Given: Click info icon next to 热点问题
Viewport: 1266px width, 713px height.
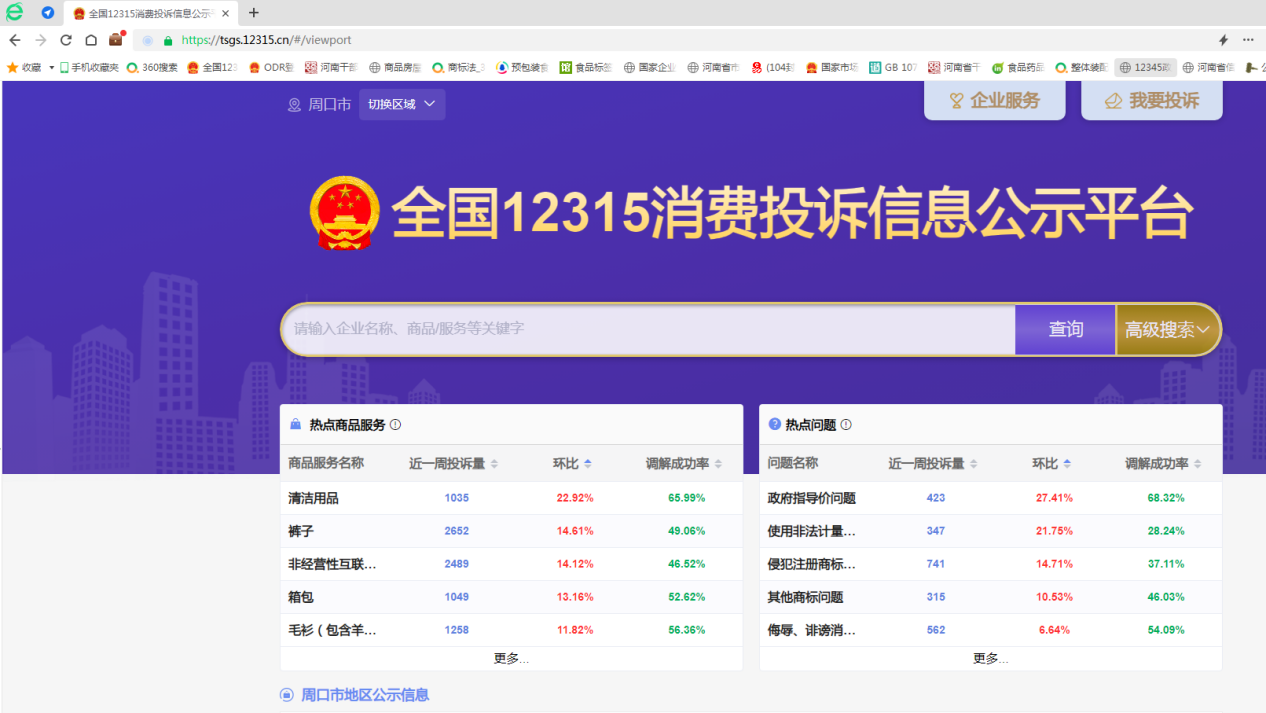Looking at the screenshot, I should tap(846, 425).
